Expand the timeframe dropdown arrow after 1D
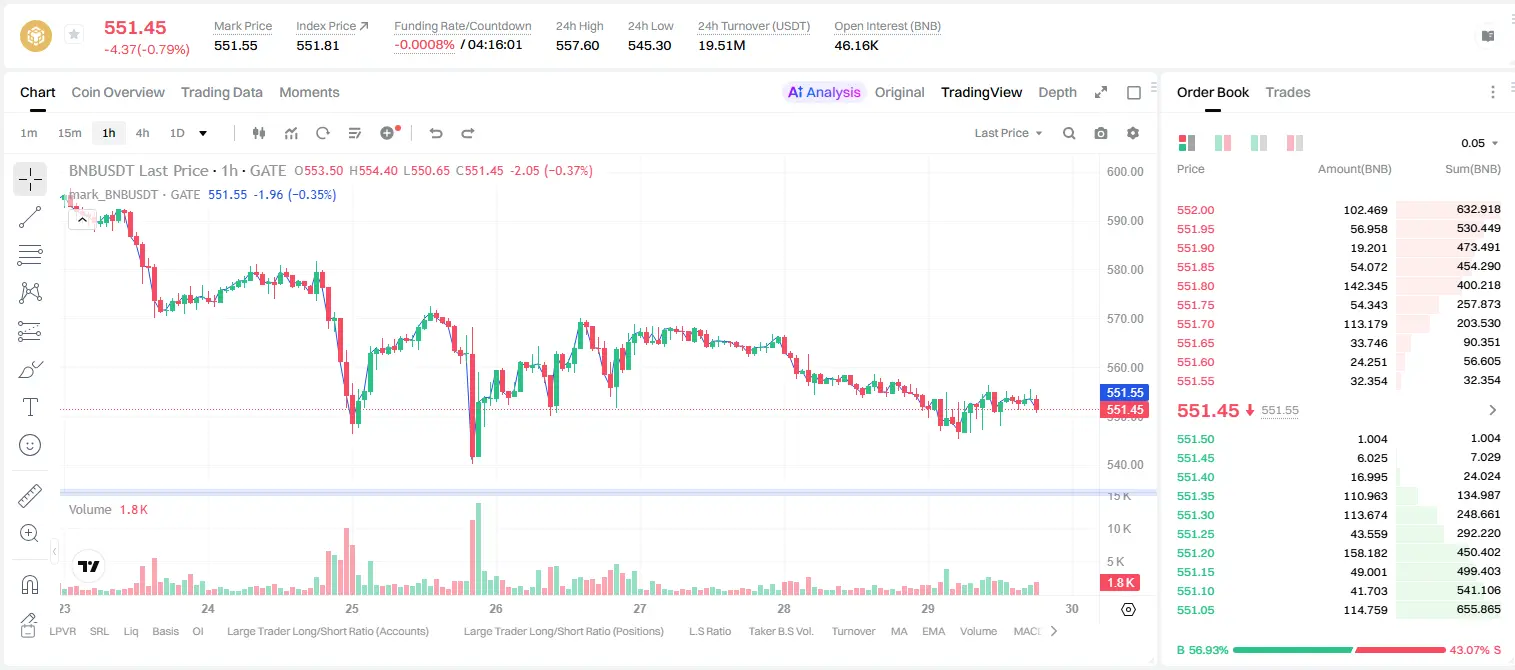 [x=203, y=133]
